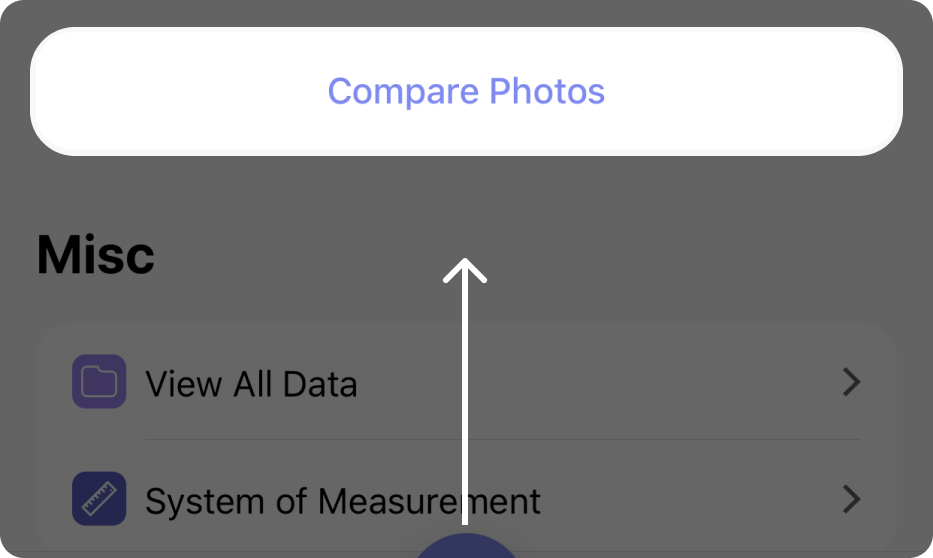
Task: Click the white upward arrow head
Action: pos(465,270)
